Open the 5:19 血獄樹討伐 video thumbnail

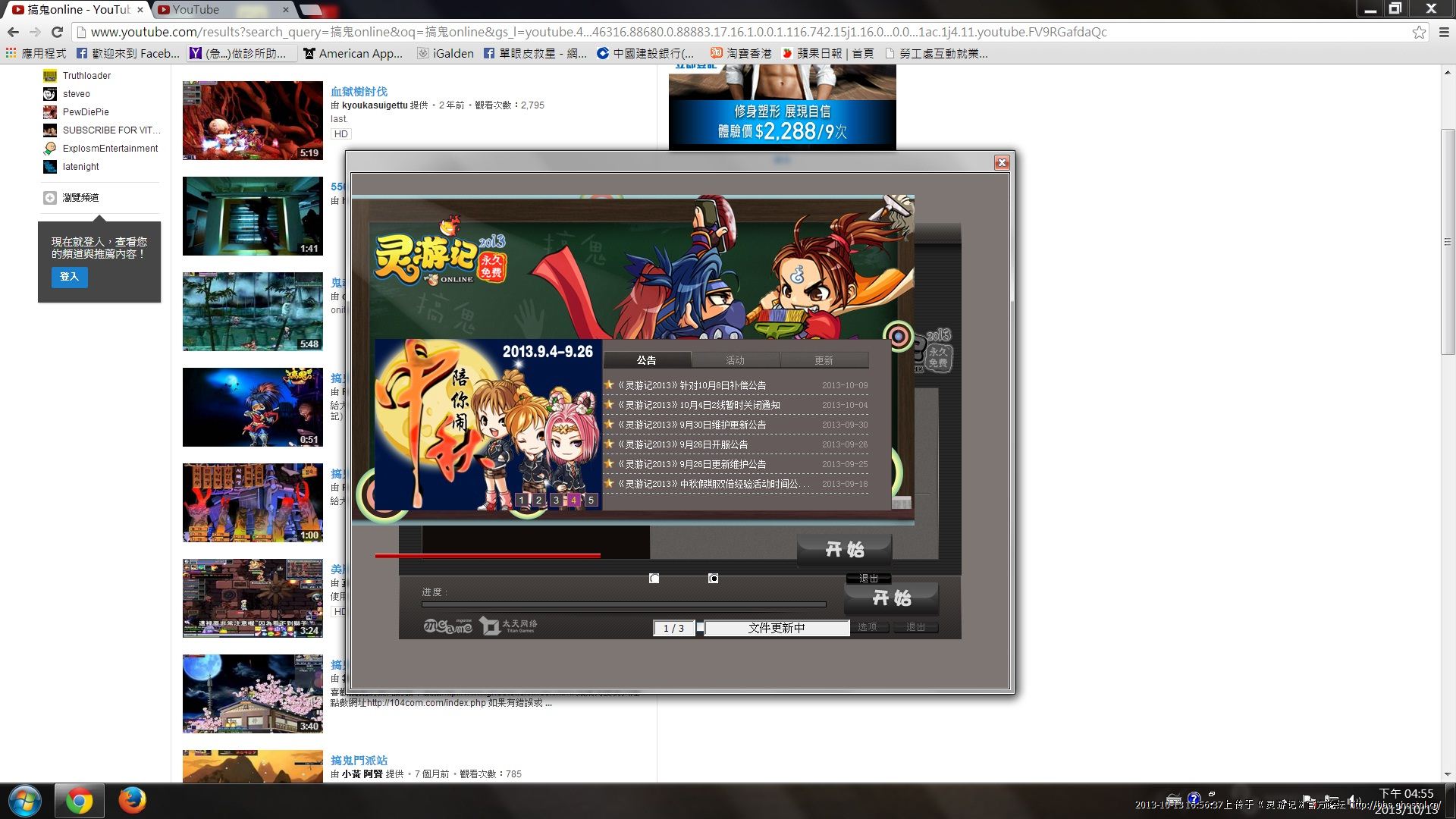(253, 121)
